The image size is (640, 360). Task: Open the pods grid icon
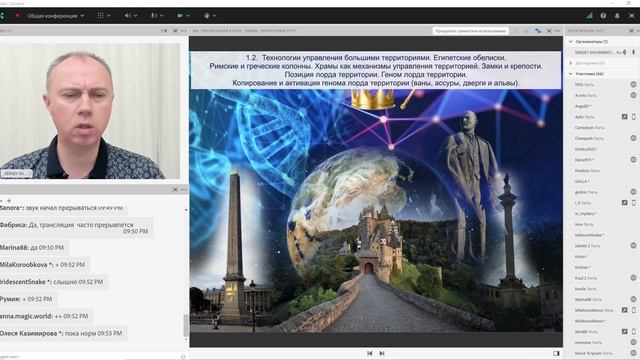tap(100, 16)
